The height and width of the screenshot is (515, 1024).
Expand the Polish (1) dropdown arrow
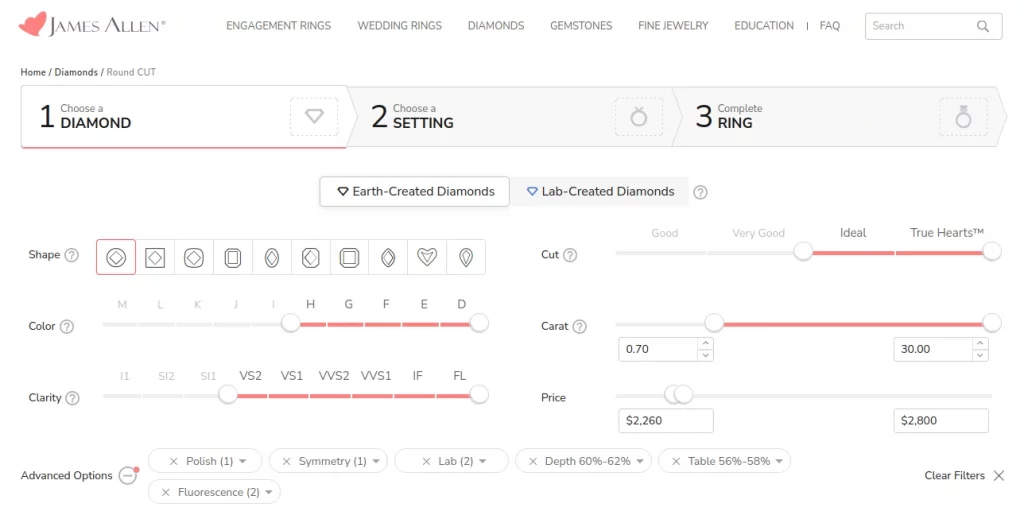[x=243, y=461]
